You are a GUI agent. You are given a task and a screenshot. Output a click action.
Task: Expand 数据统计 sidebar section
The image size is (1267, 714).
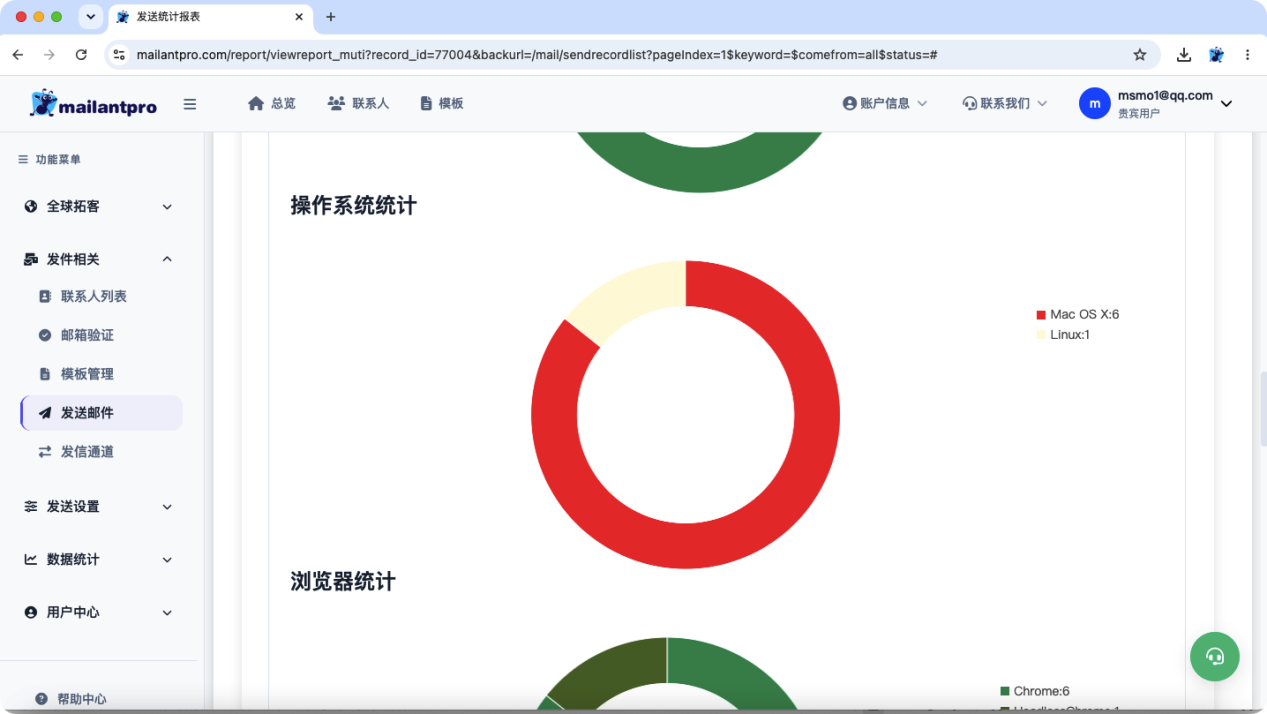pyautogui.click(x=98, y=559)
